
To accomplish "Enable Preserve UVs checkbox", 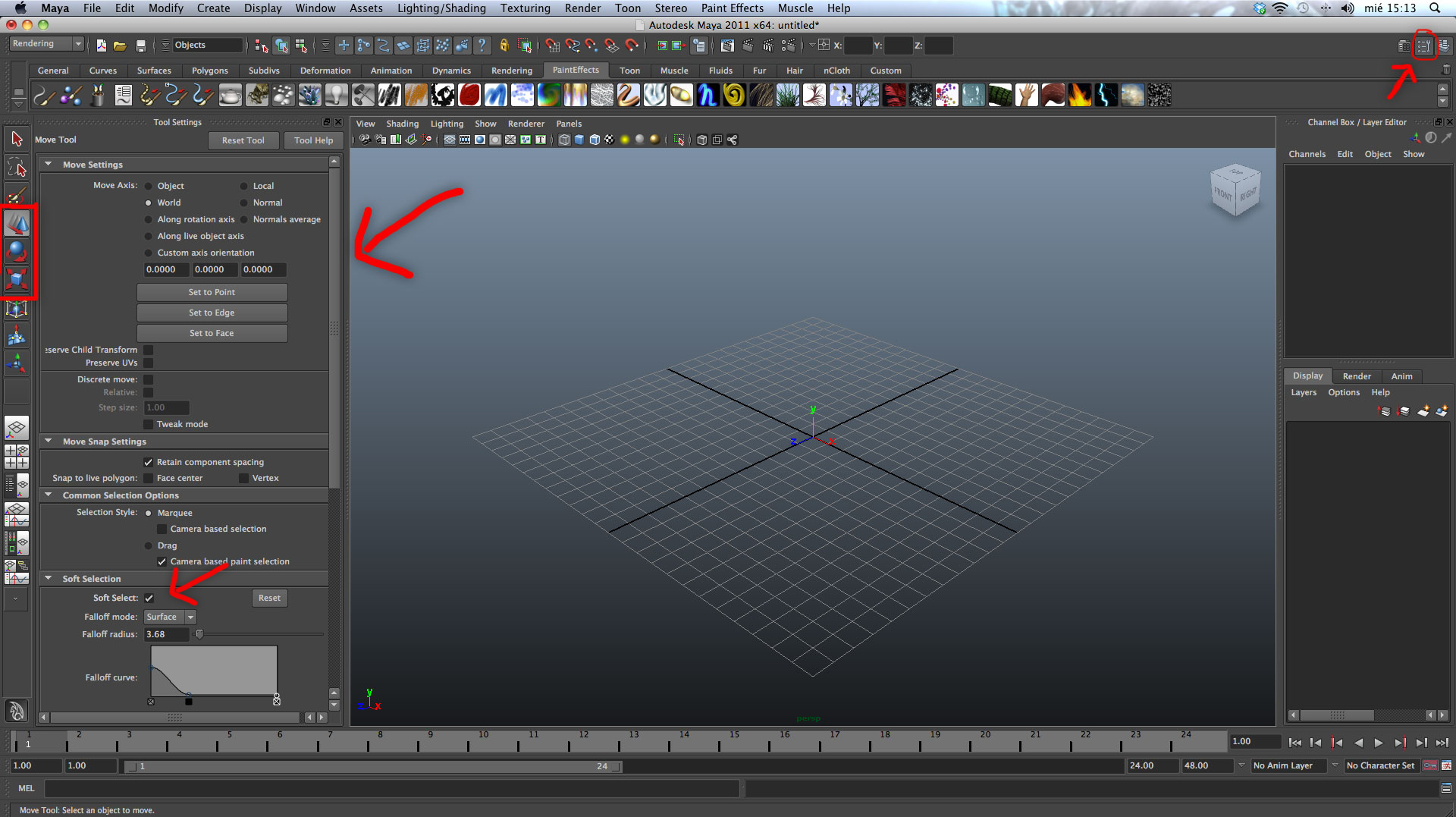I will tap(149, 363).
